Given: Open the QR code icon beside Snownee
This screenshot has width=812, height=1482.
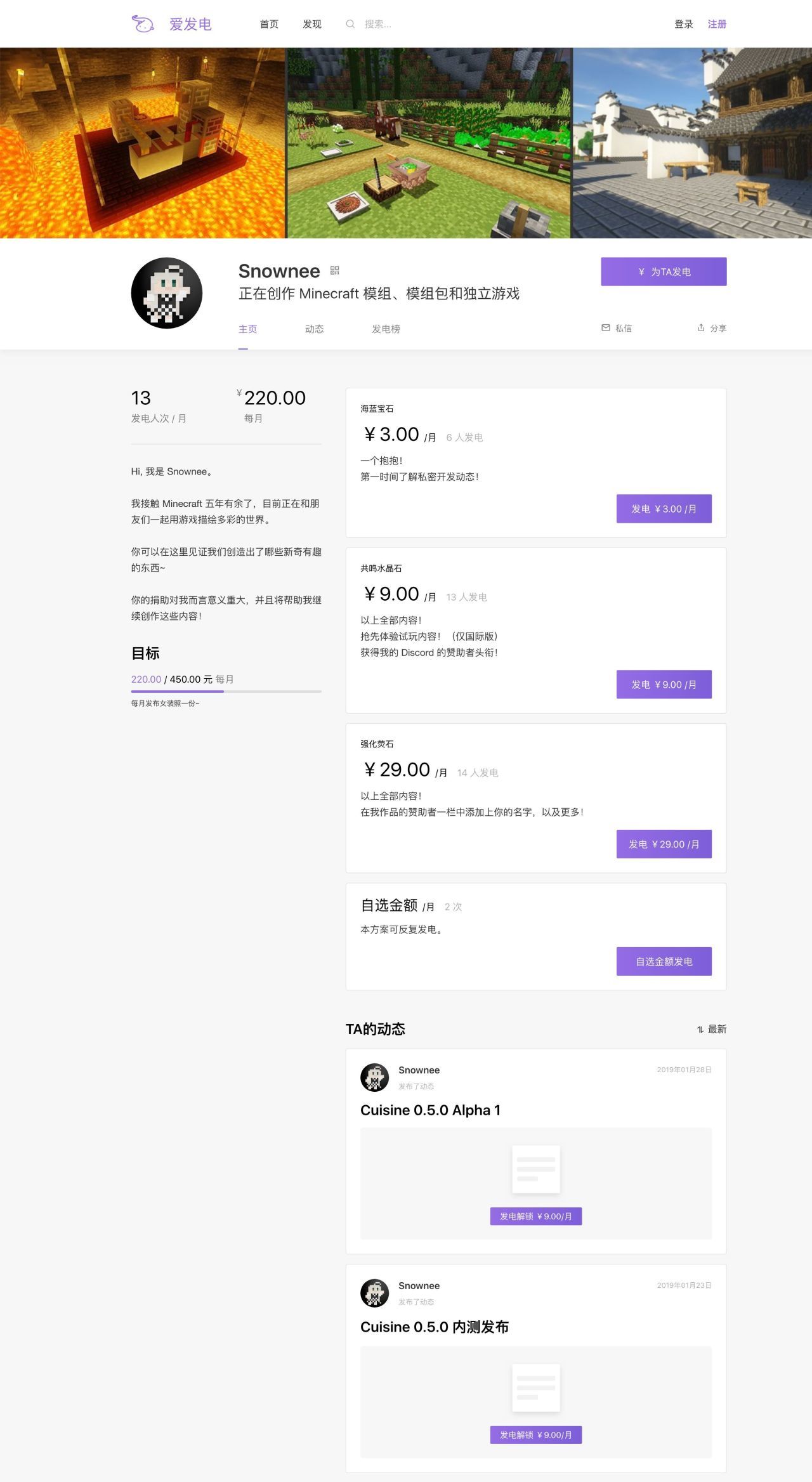Looking at the screenshot, I should pos(335,271).
